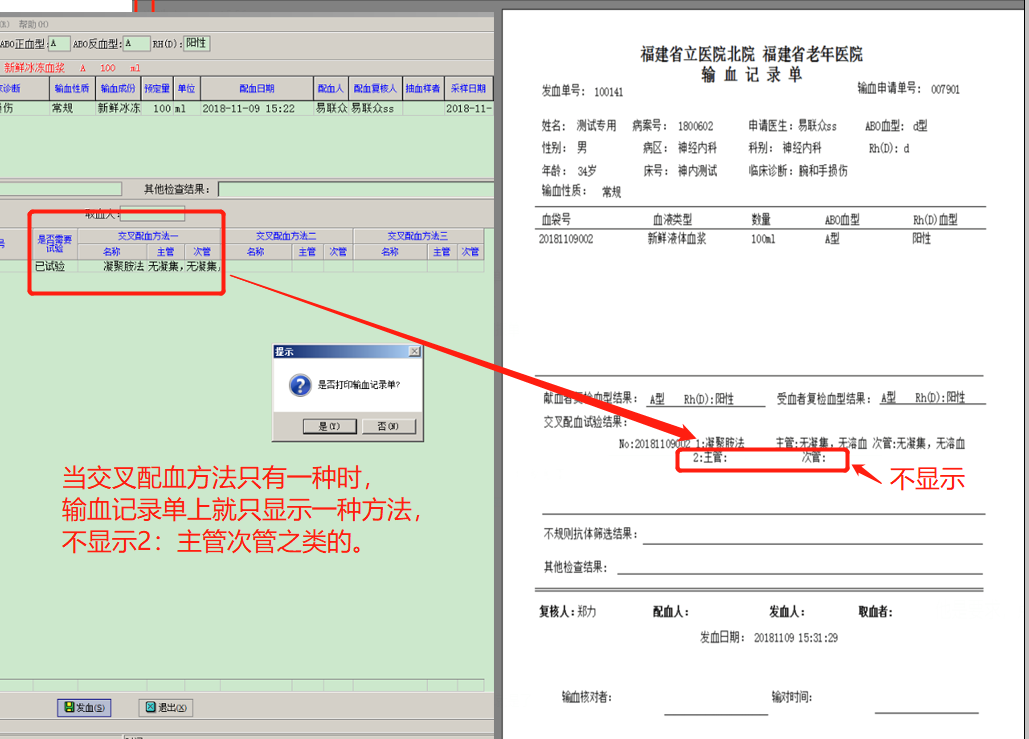Click the 退出(X) button
Screen dimensions: 1029x739
(166, 708)
